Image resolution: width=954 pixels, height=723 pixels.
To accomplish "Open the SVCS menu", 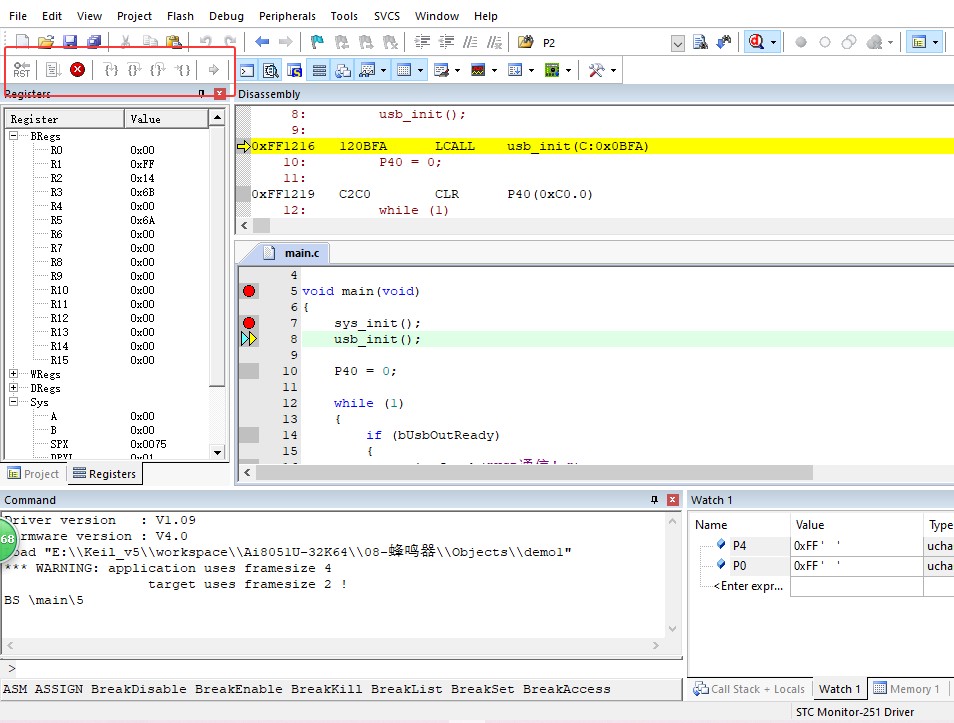I will click(387, 16).
